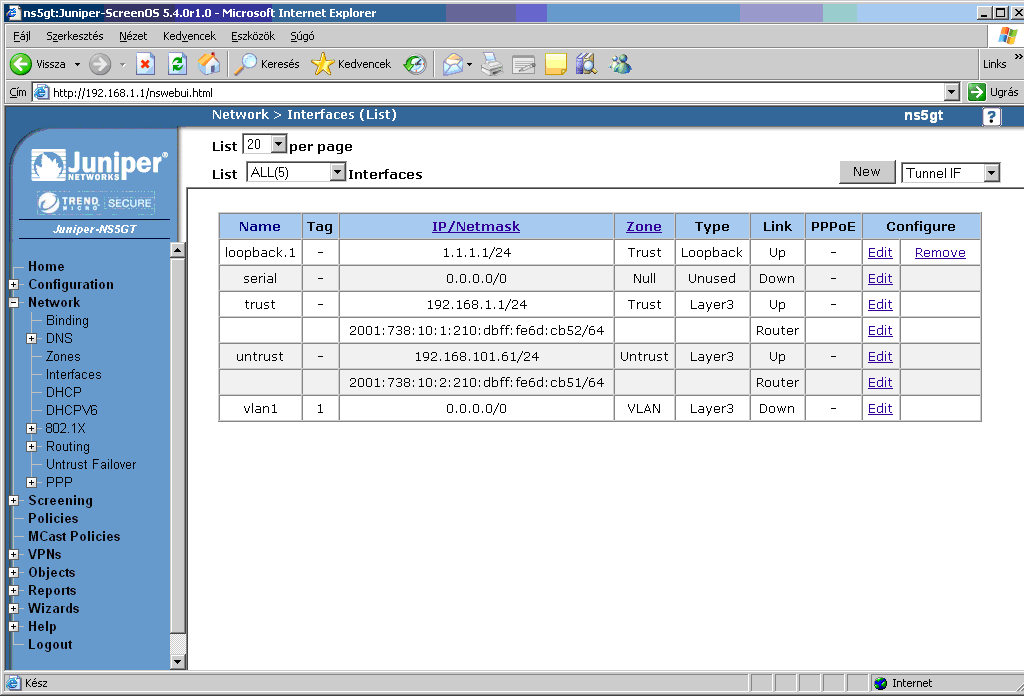Open the Search (Keresés) toolbar icon
This screenshot has height=696, width=1024.
pyautogui.click(x=267, y=64)
